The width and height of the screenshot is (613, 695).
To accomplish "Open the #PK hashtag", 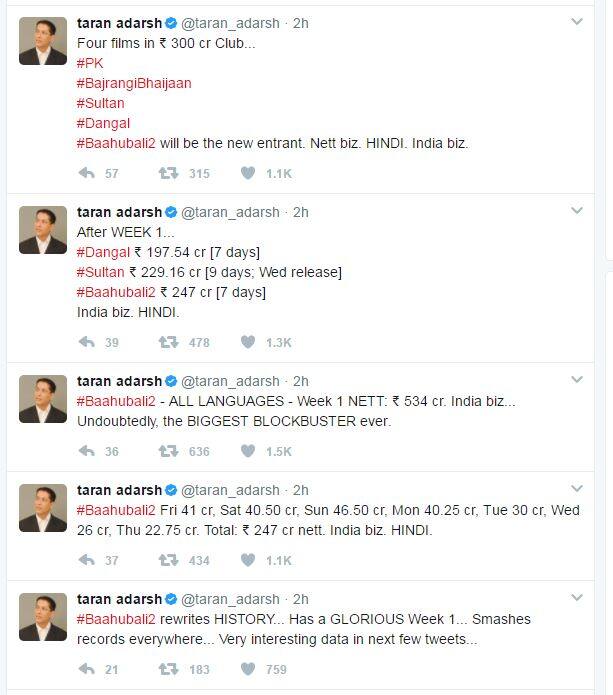I will click(x=90, y=63).
